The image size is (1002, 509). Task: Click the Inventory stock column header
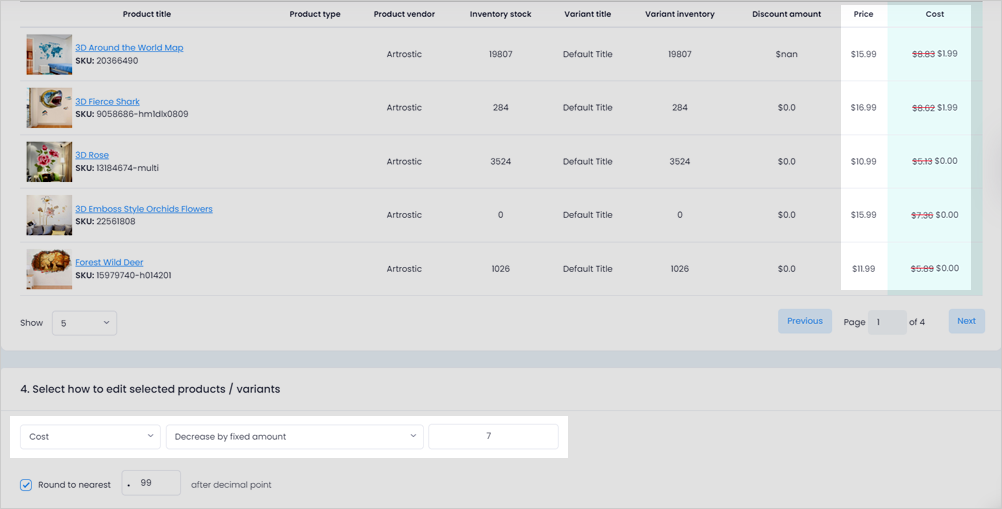pos(500,14)
